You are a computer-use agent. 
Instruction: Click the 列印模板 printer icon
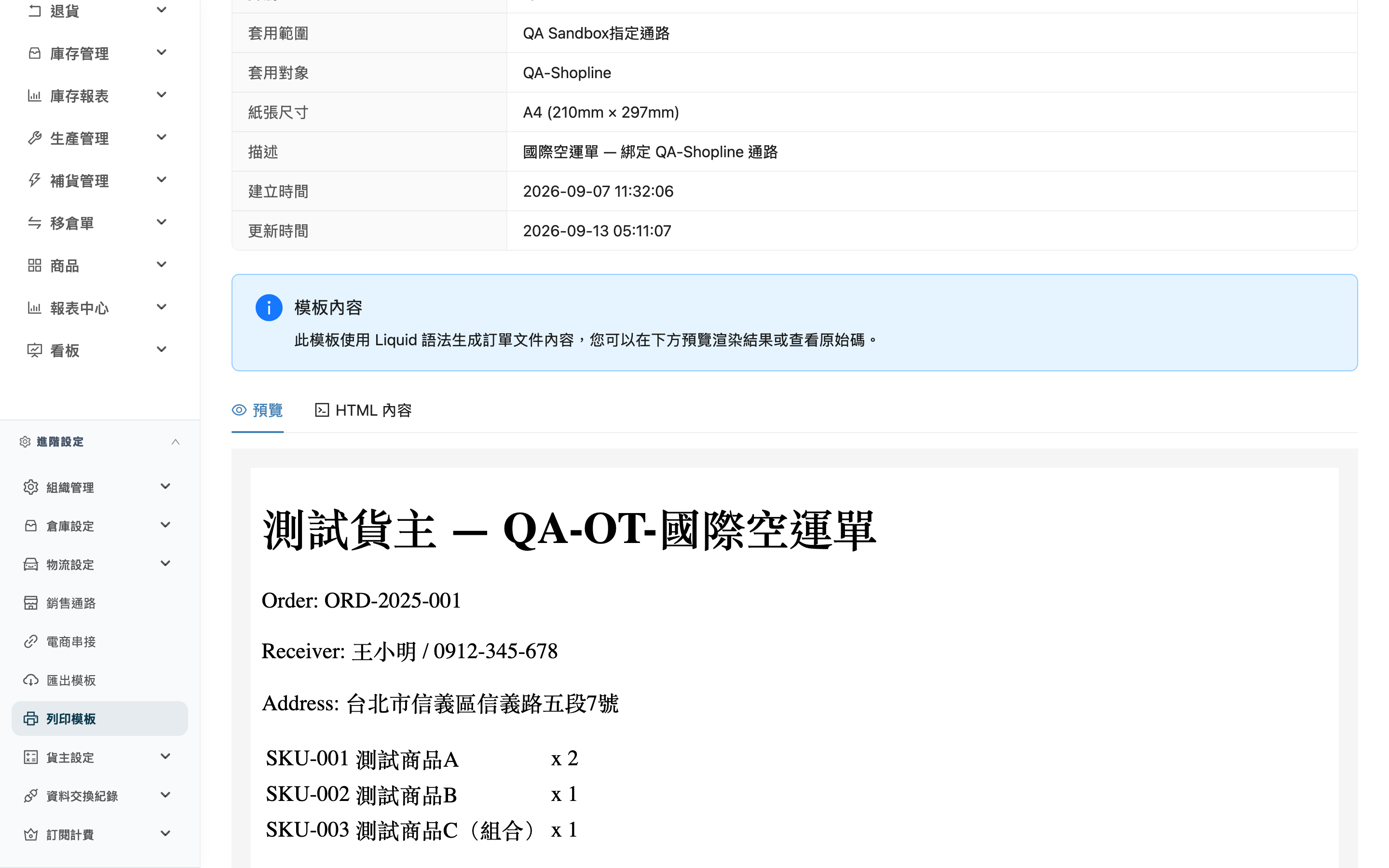point(31,718)
